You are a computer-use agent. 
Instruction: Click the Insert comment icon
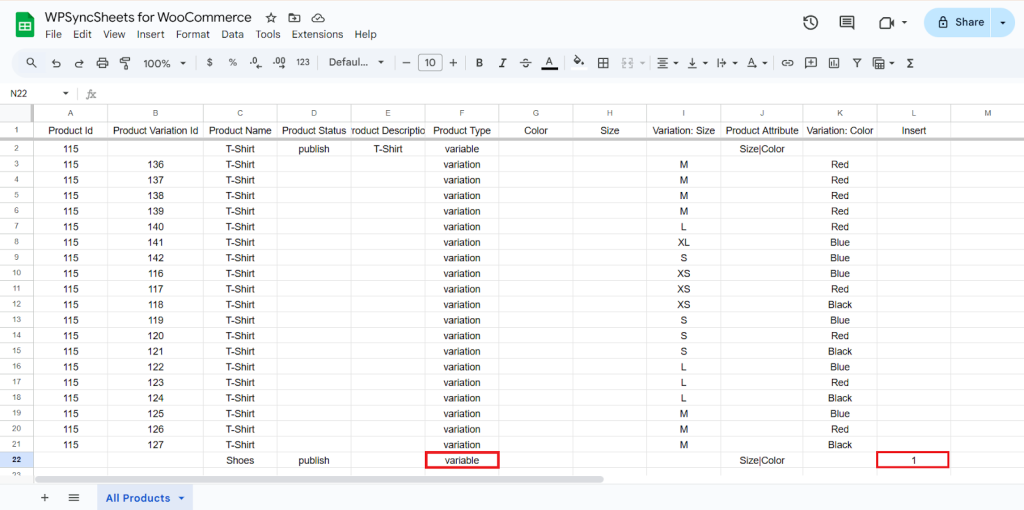[811, 63]
